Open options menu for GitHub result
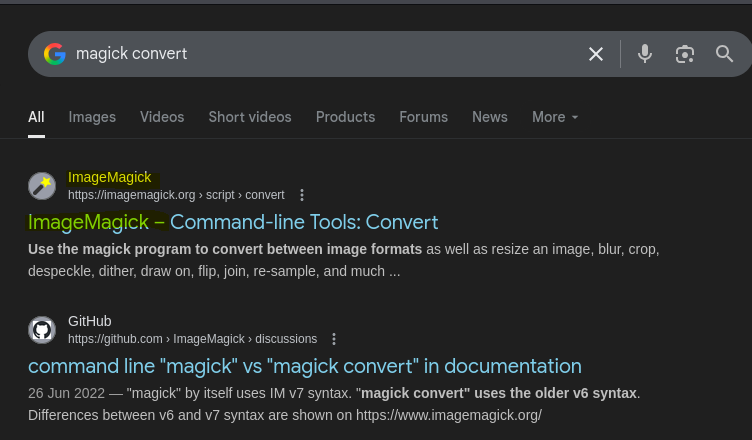752x440 pixels. click(x=334, y=339)
